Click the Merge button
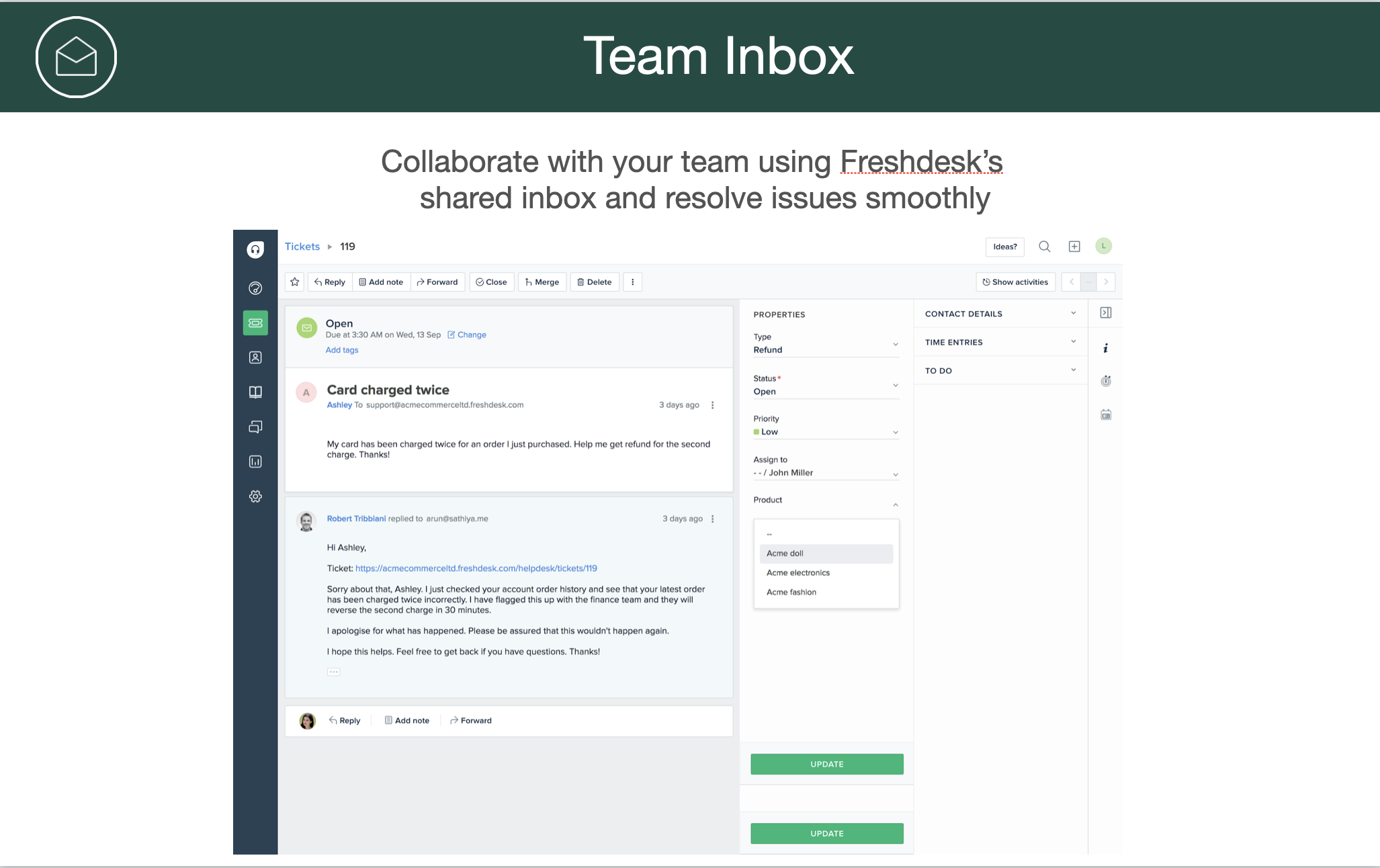 [542, 282]
